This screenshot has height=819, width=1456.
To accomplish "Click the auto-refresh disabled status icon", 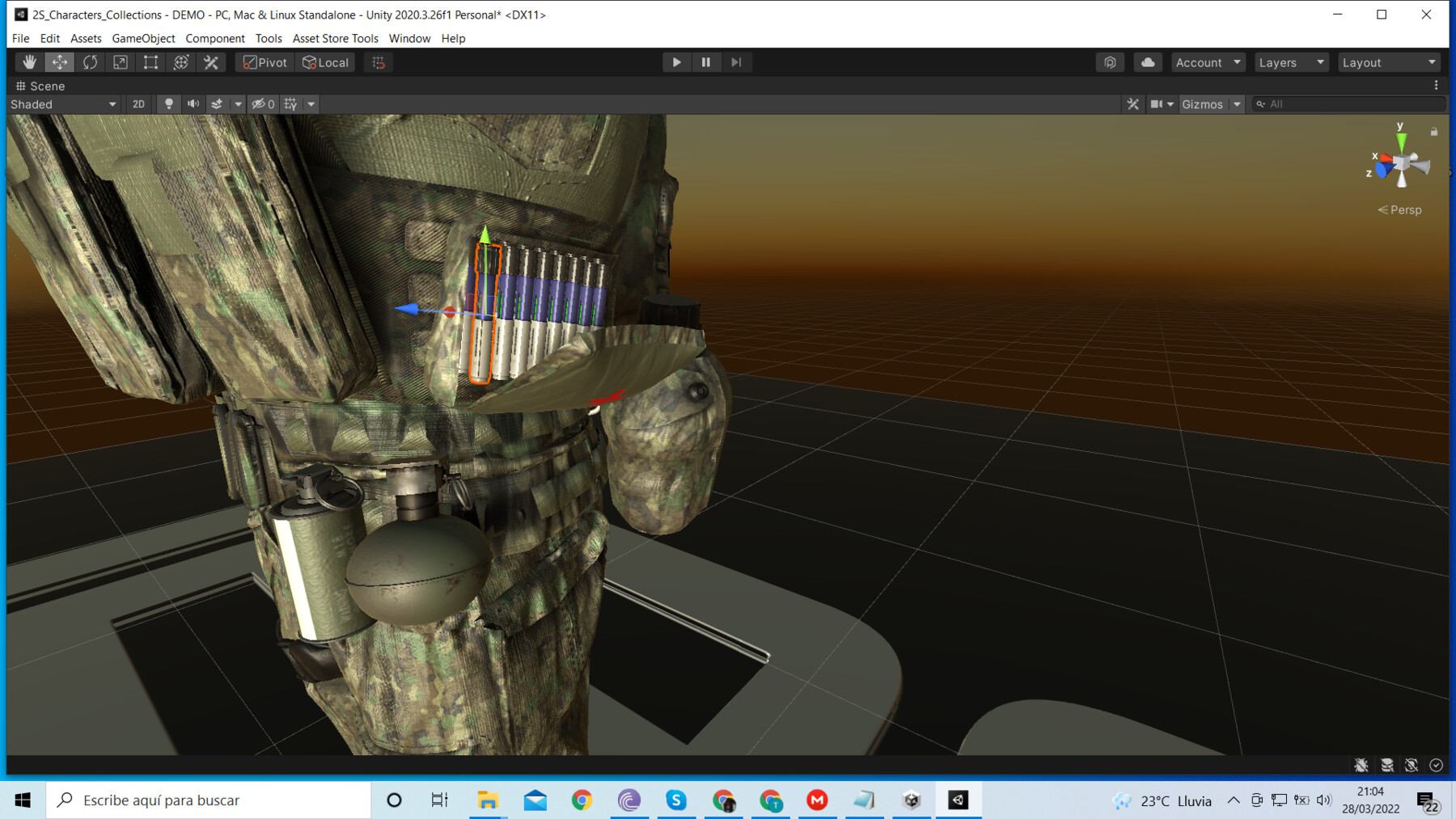I will tap(1412, 765).
